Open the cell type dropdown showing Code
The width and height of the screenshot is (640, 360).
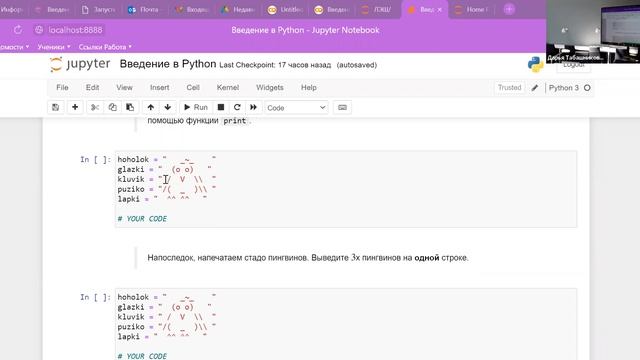click(x=296, y=108)
